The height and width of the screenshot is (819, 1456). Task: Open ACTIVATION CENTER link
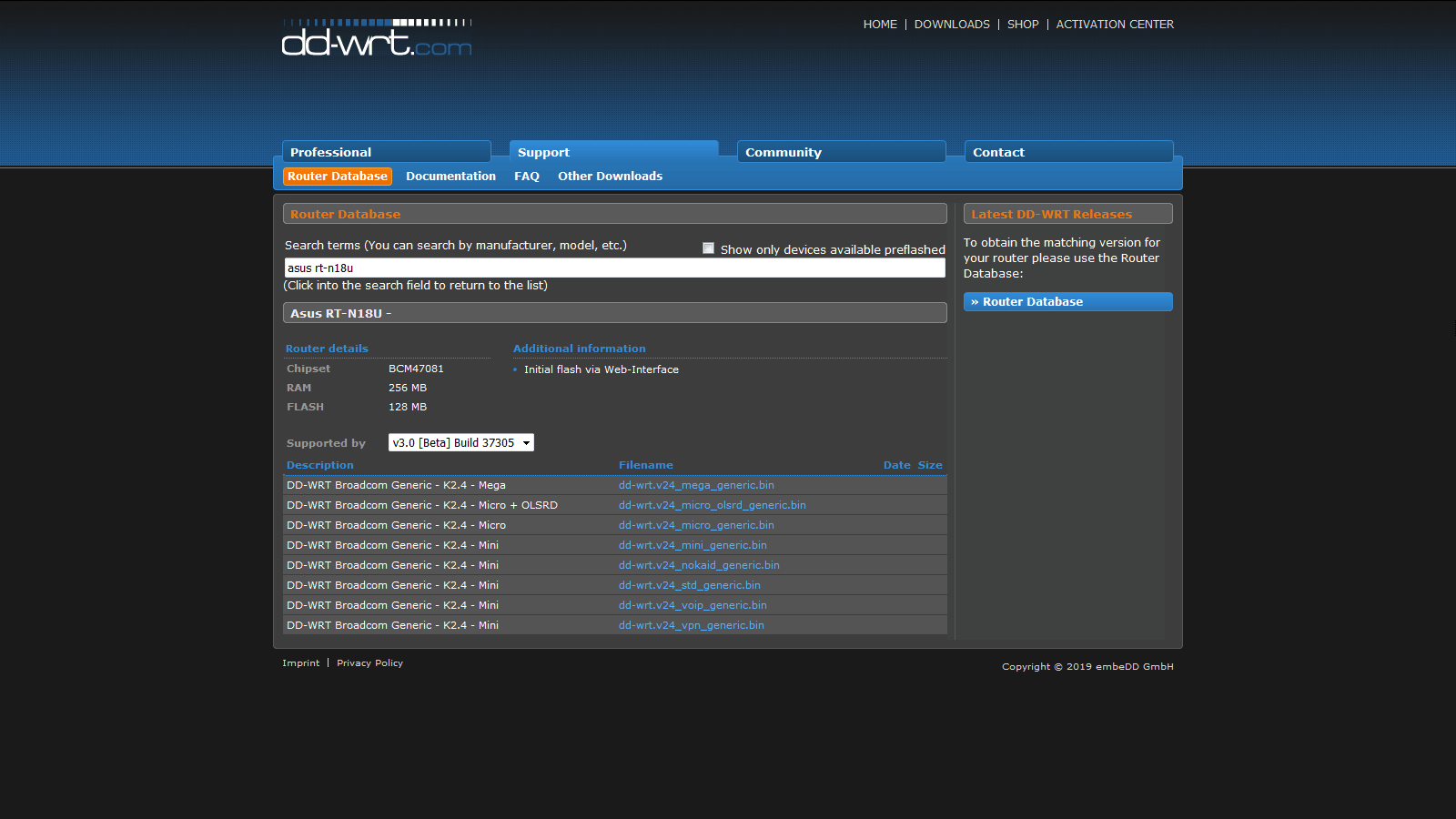(x=1115, y=25)
